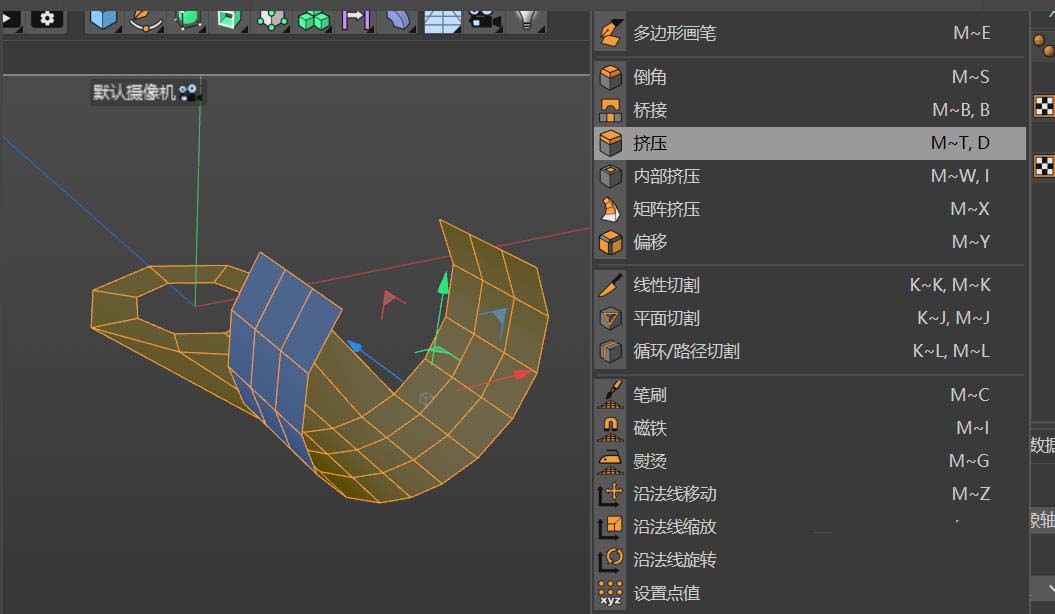Click the Bridge (桥接) tool entry
This screenshot has height=614, width=1055.
(x=650, y=110)
